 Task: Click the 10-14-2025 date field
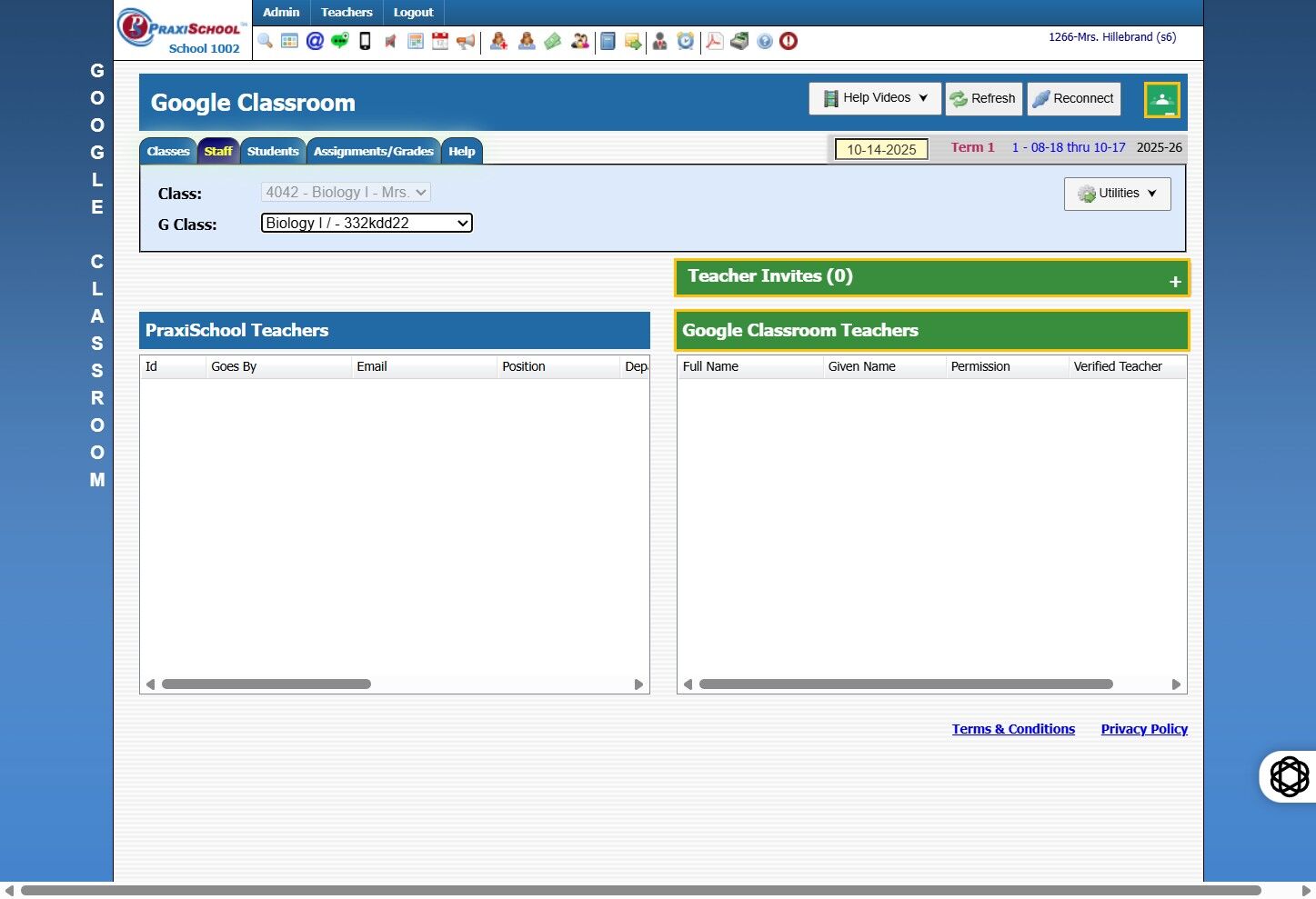(x=881, y=149)
